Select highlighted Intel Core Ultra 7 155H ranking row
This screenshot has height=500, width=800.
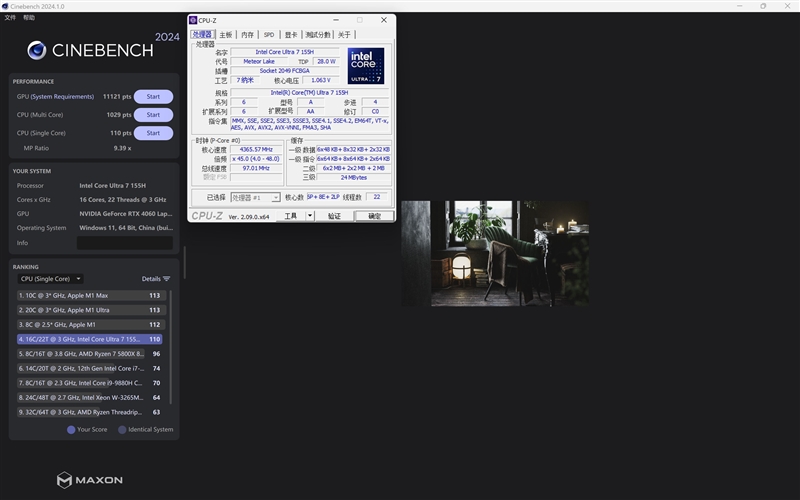[x=90, y=339]
